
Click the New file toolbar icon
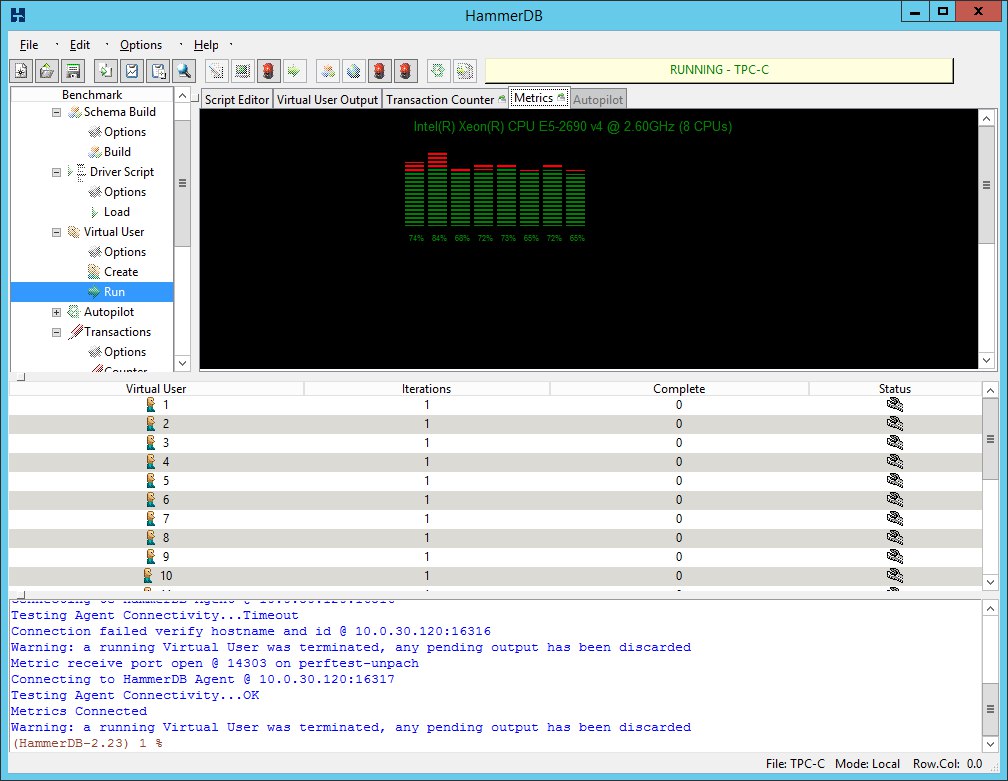pyautogui.click(x=21, y=71)
